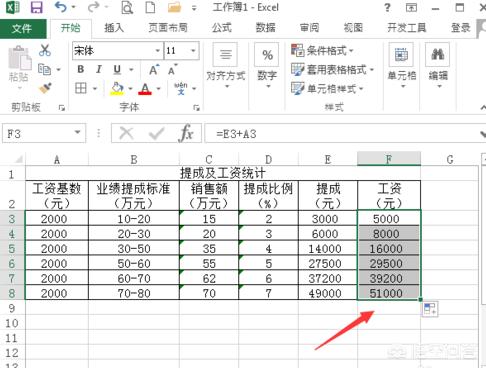This screenshot has height=368, width=486.
Task: Toggle bold formatting
Action: point(80,69)
